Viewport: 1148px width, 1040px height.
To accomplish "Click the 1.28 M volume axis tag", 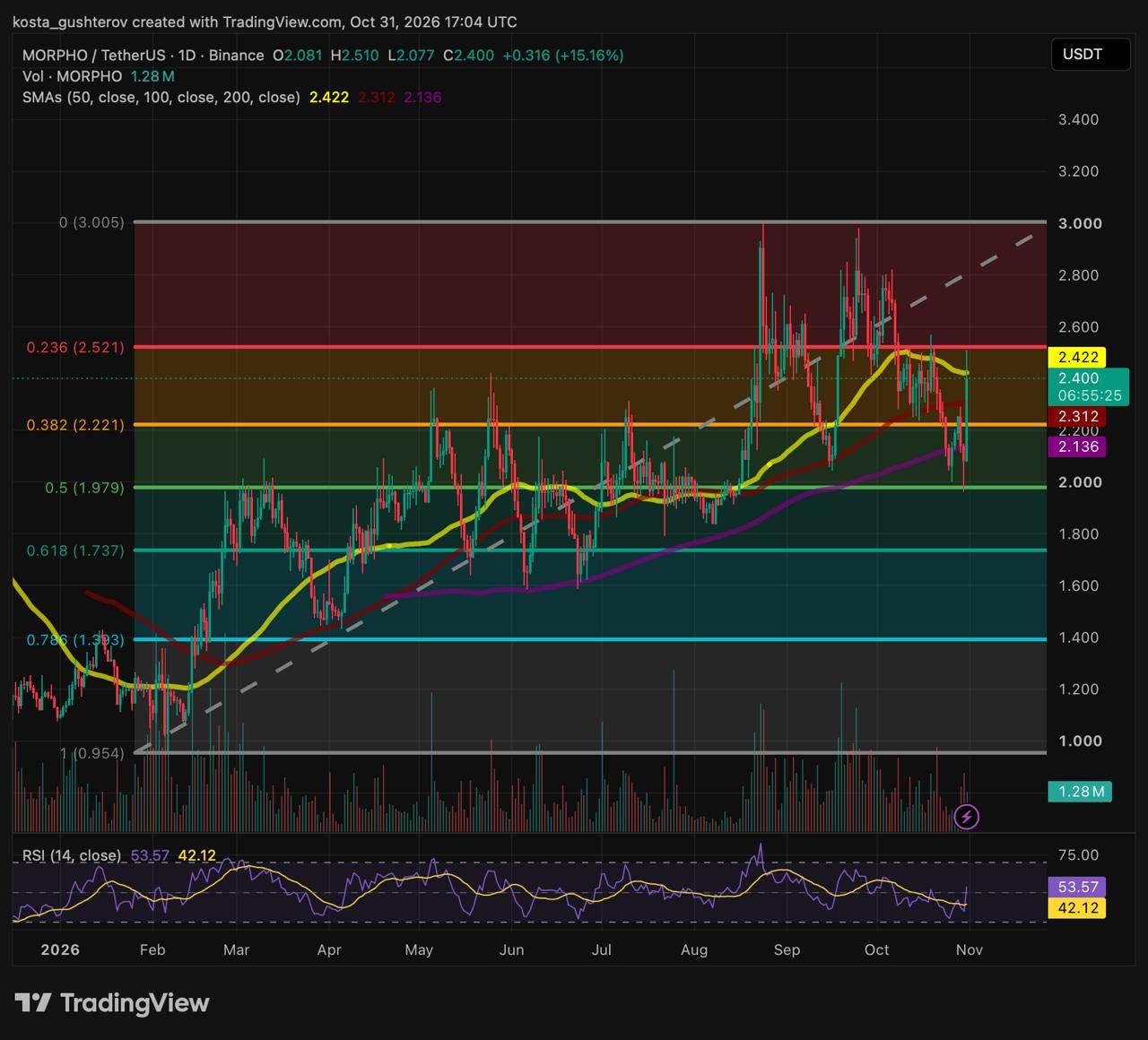I will click(x=1080, y=792).
